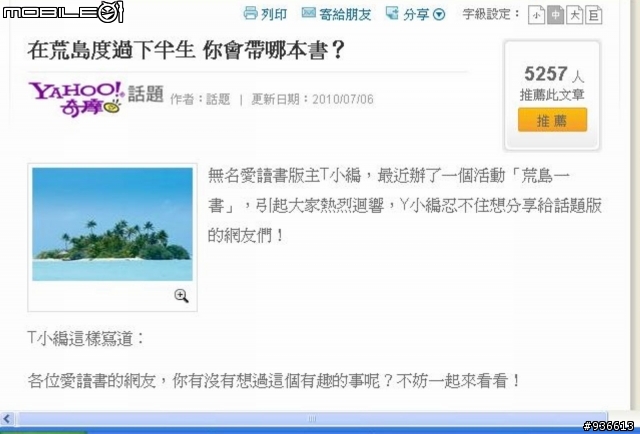Screen dimensions: 640x434
Task: Click the printer icon beside 列印
Action: point(251,13)
